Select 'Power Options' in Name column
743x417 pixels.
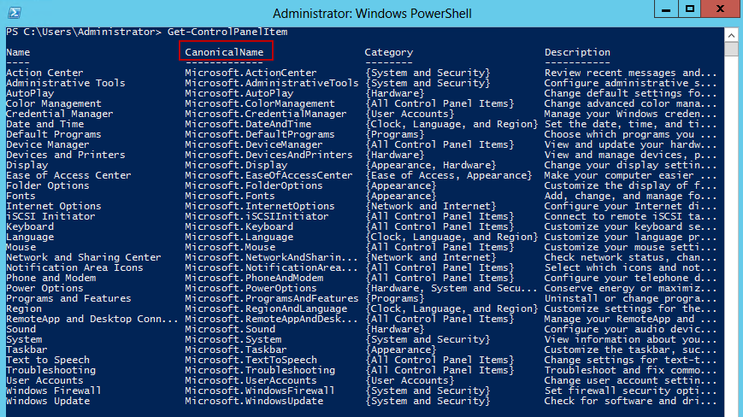[45, 288]
